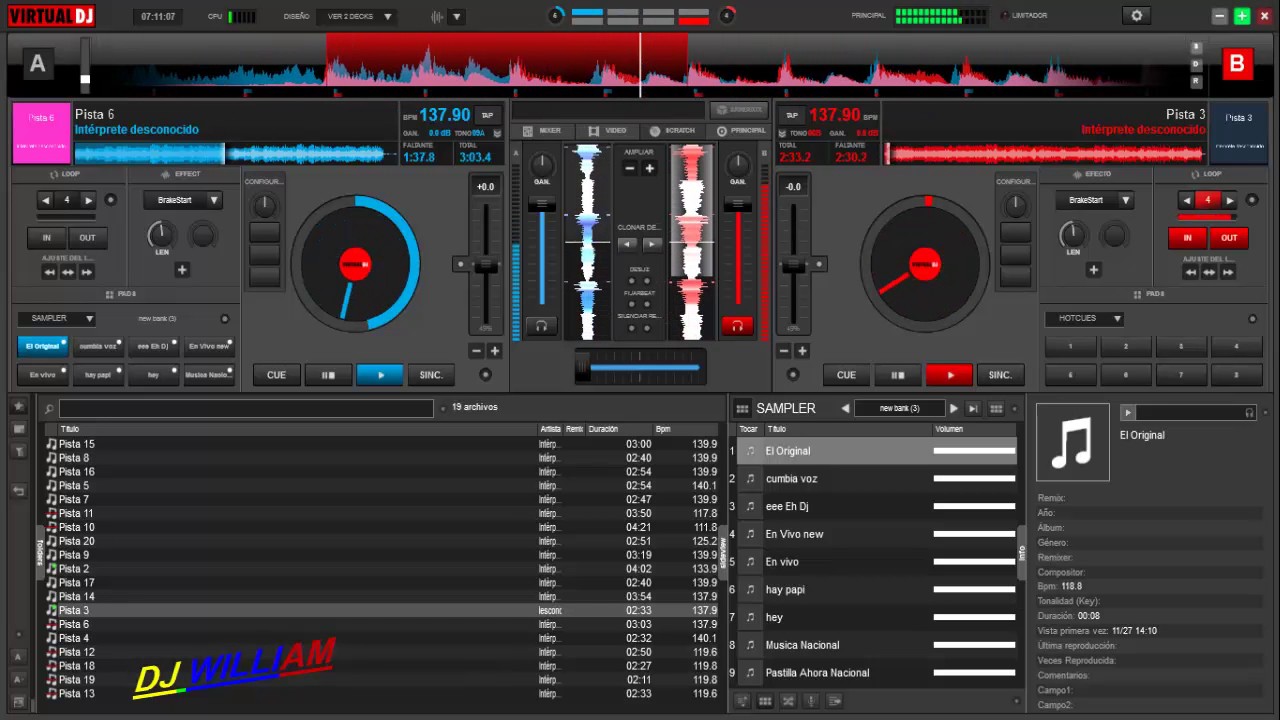Click the browser search field
The image size is (1280, 720).
coord(246,408)
